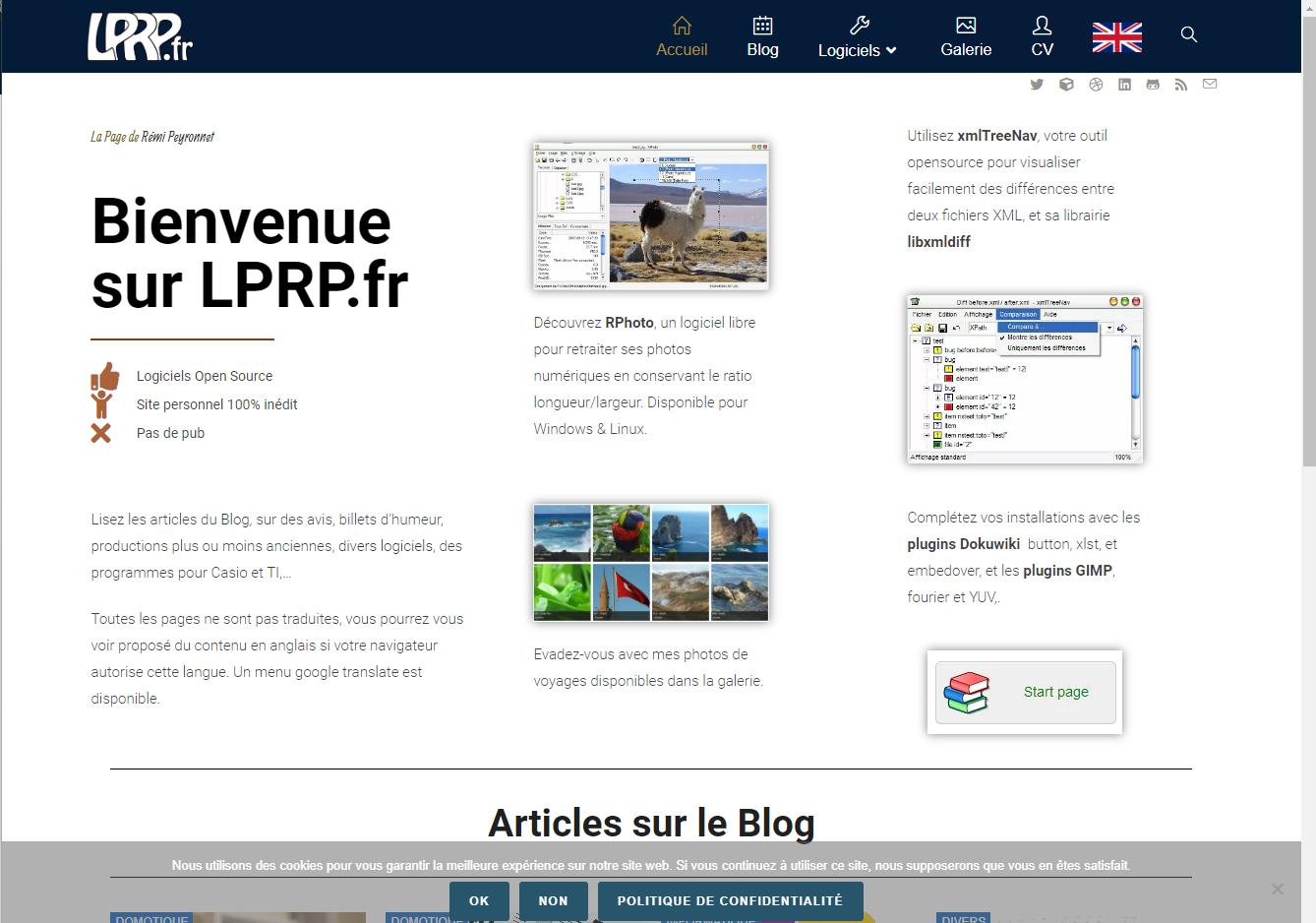
Task: Click the house icon above Accueil
Action: (x=682, y=25)
